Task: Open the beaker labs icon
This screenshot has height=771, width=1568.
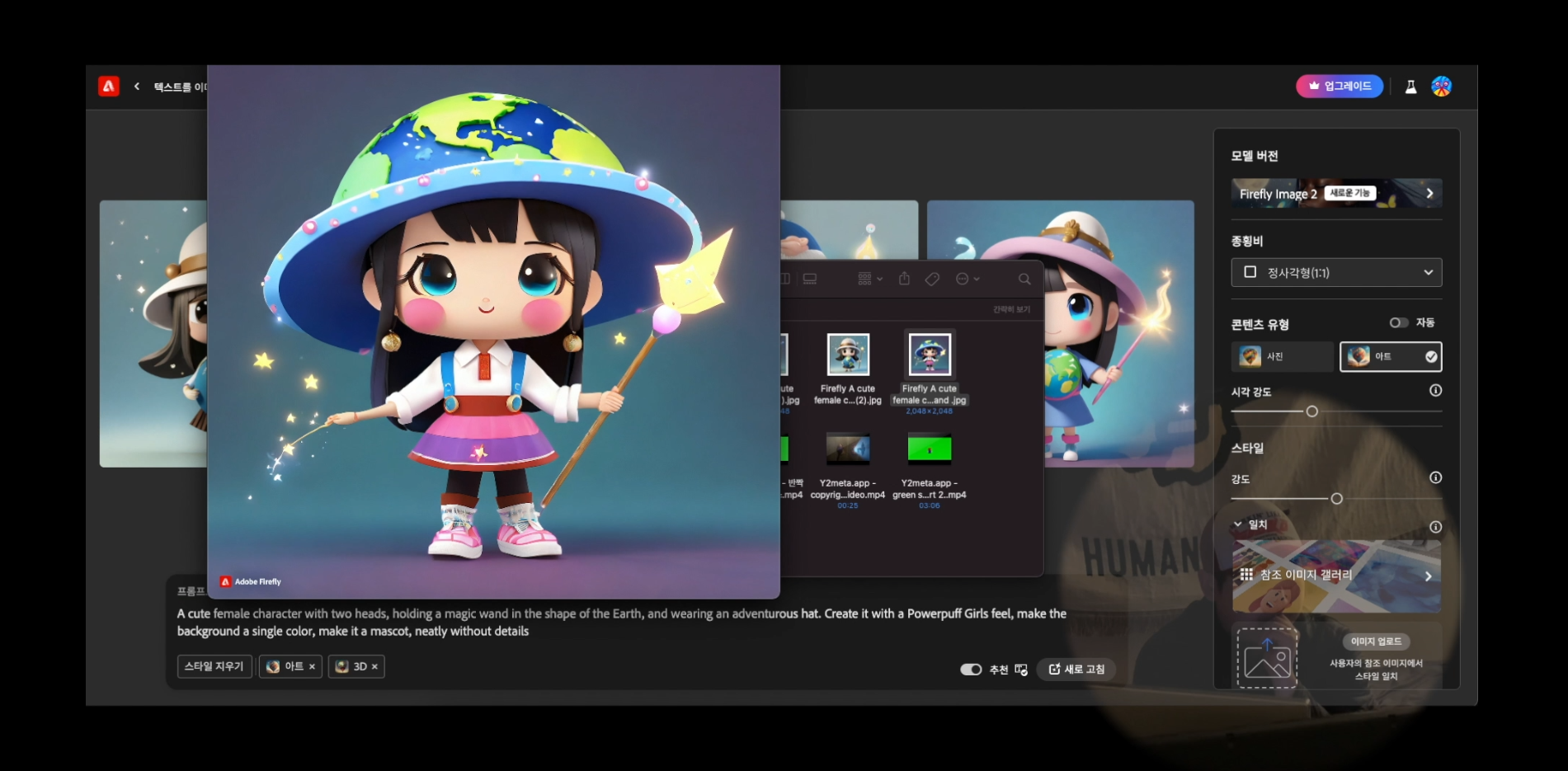Action: 1410,87
